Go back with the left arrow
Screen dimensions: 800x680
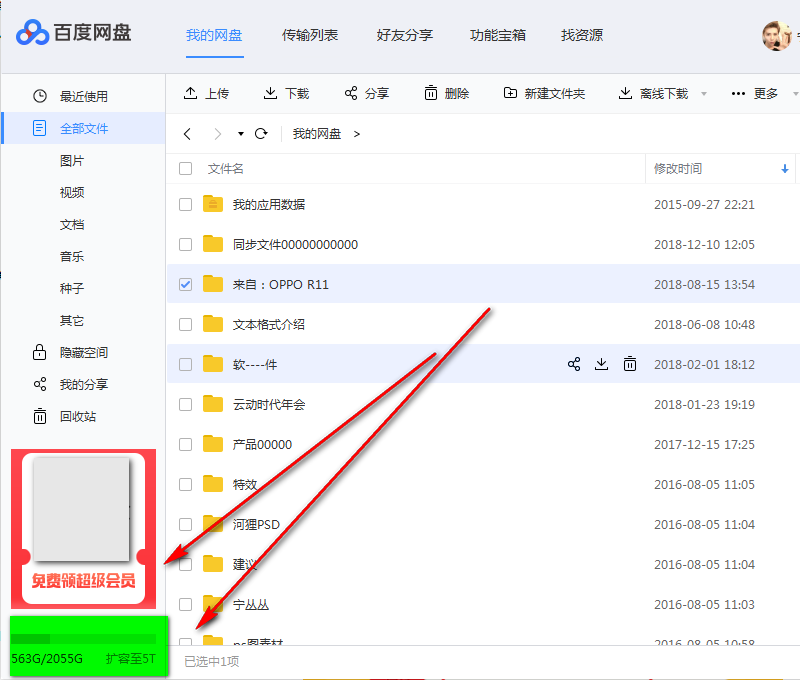(x=187, y=133)
